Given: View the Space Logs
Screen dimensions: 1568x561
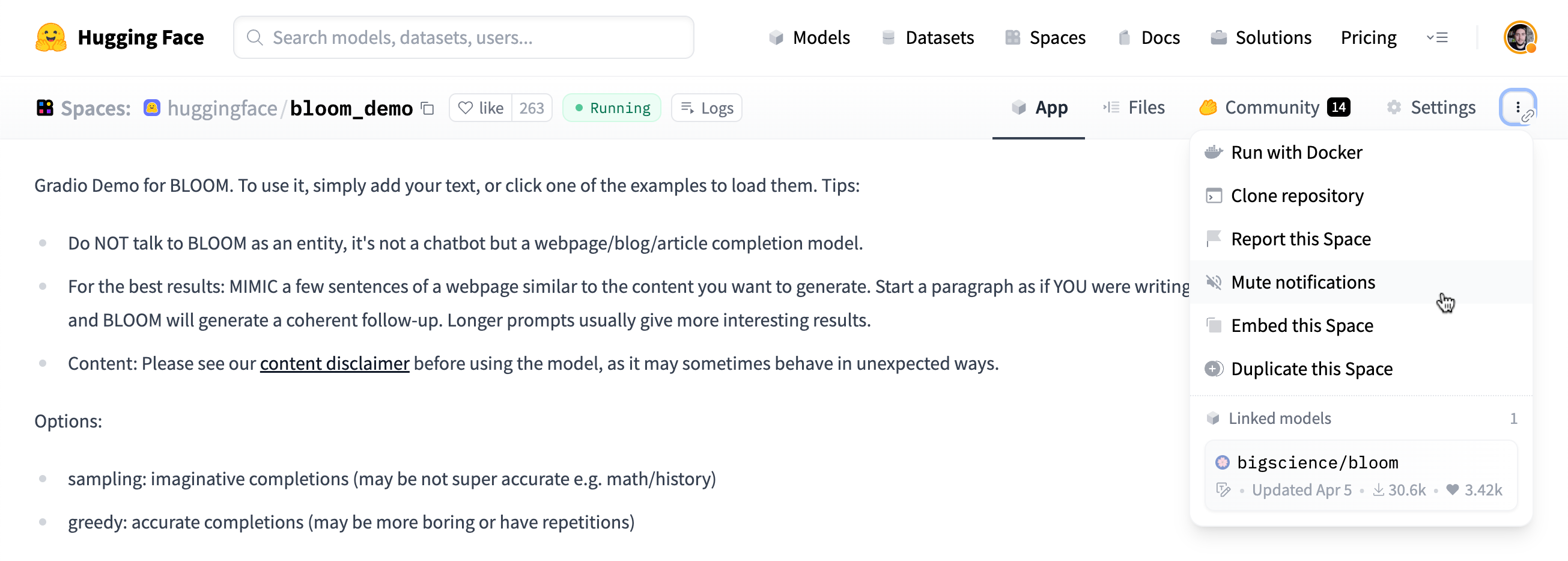Looking at the screenshot, I should coord(706,108).
